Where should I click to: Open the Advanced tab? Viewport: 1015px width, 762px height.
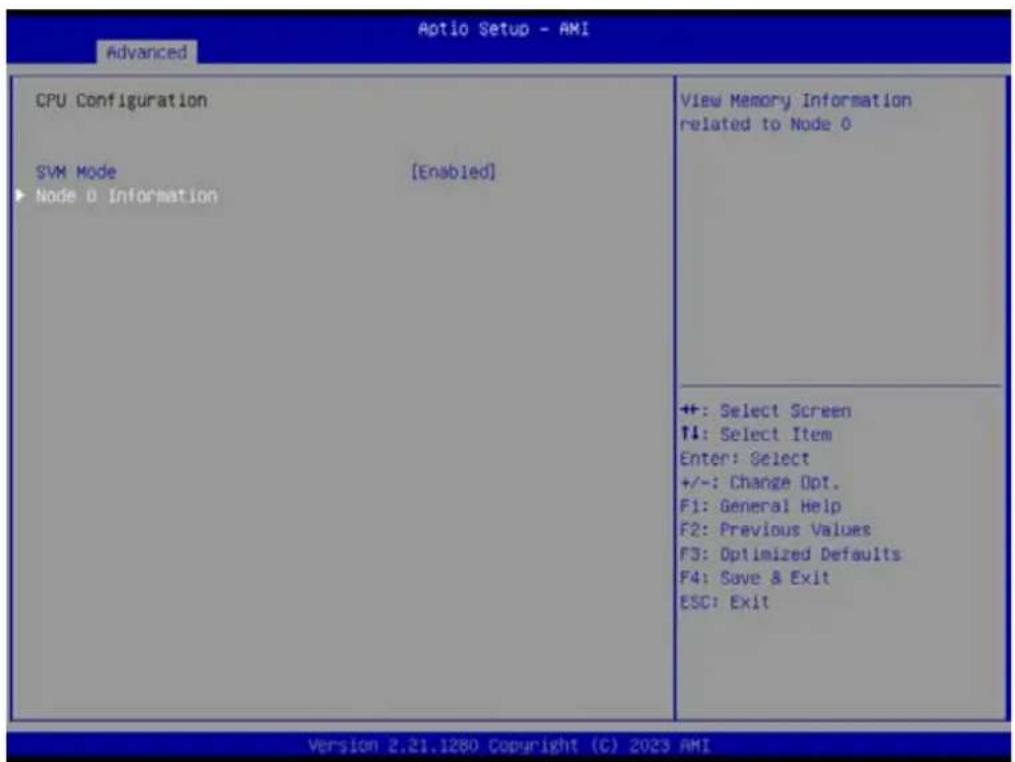[146, 52]
